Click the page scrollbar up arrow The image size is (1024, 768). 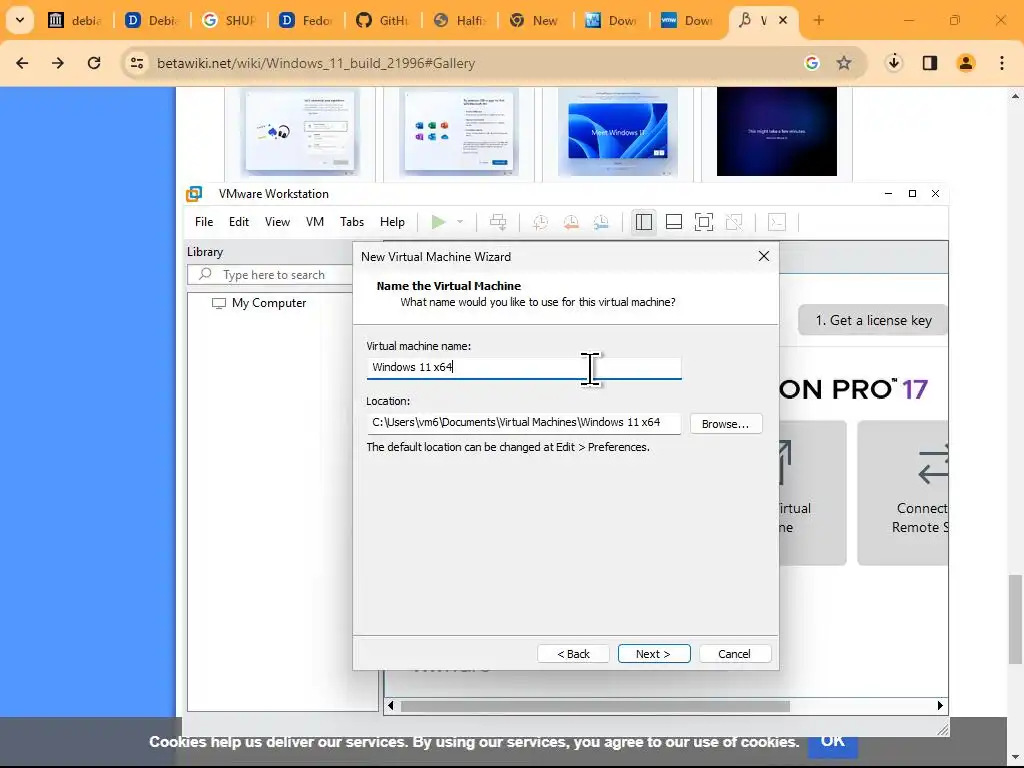(1015, 96)
